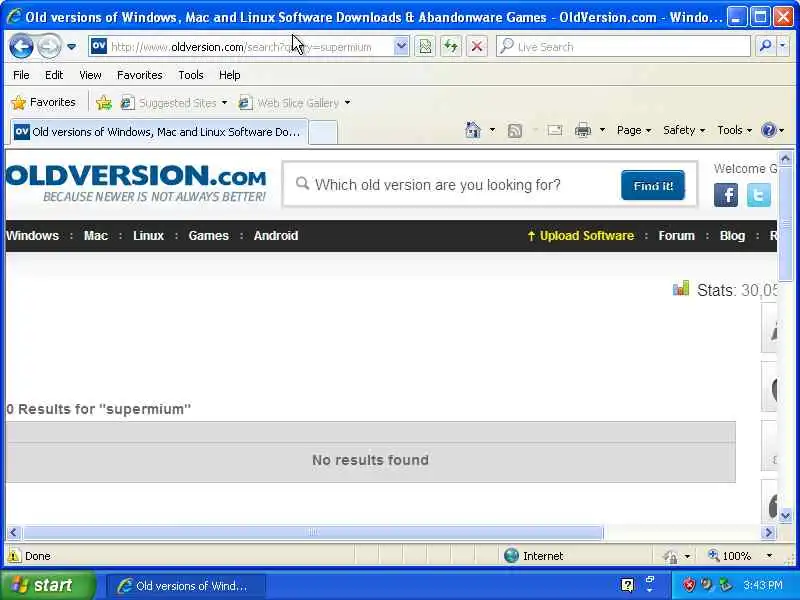Click the Facebook icon
Viewport: 800px width, 600px height.
point(726,194)
